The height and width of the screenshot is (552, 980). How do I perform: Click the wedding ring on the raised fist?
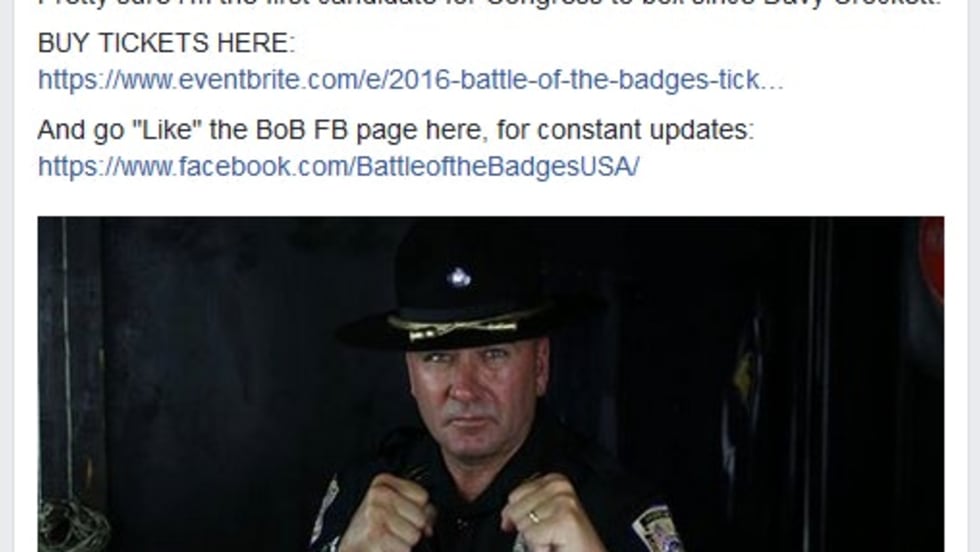tap(533, 516)
